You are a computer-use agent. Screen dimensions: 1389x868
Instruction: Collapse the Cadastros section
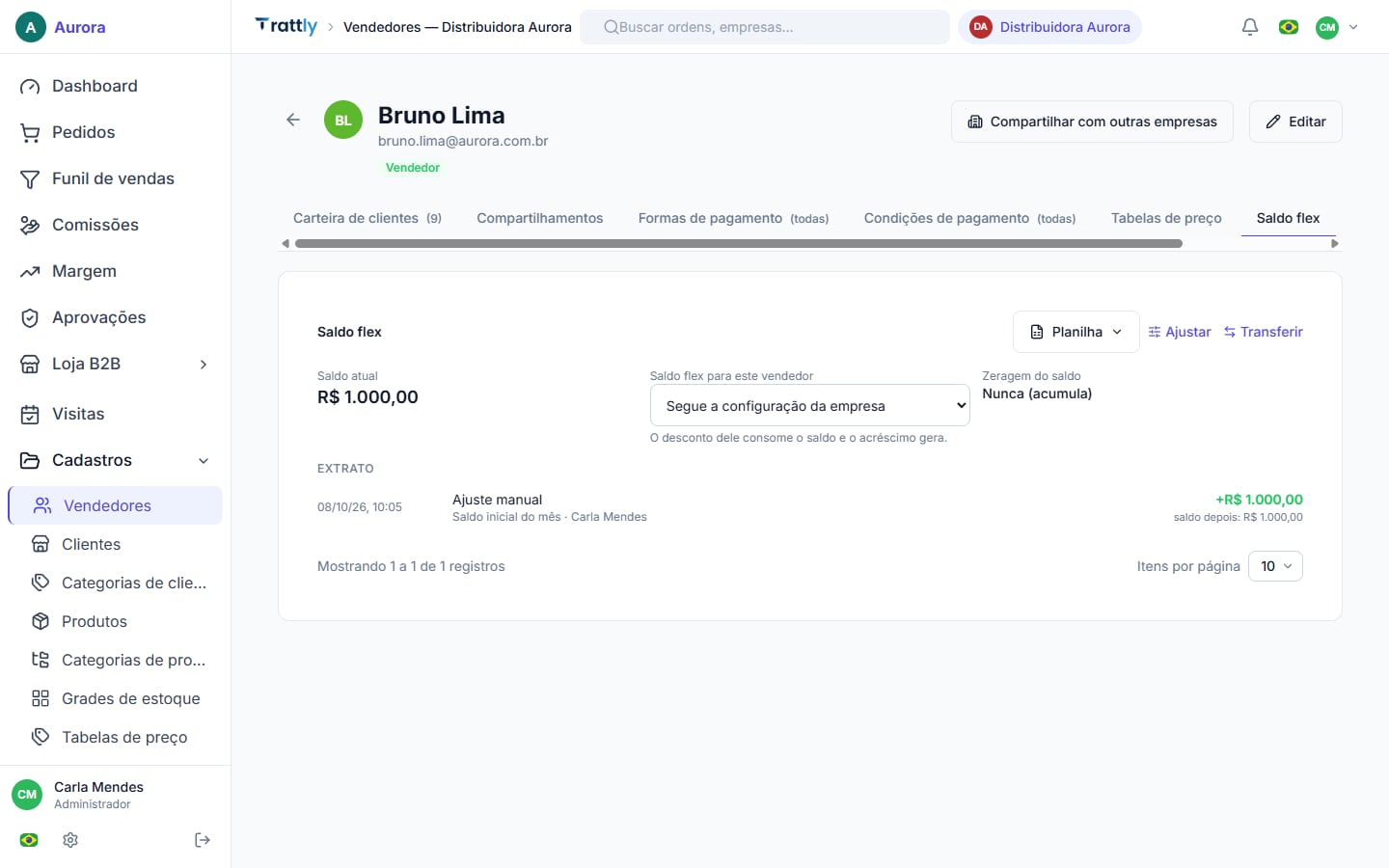point(116,460)
